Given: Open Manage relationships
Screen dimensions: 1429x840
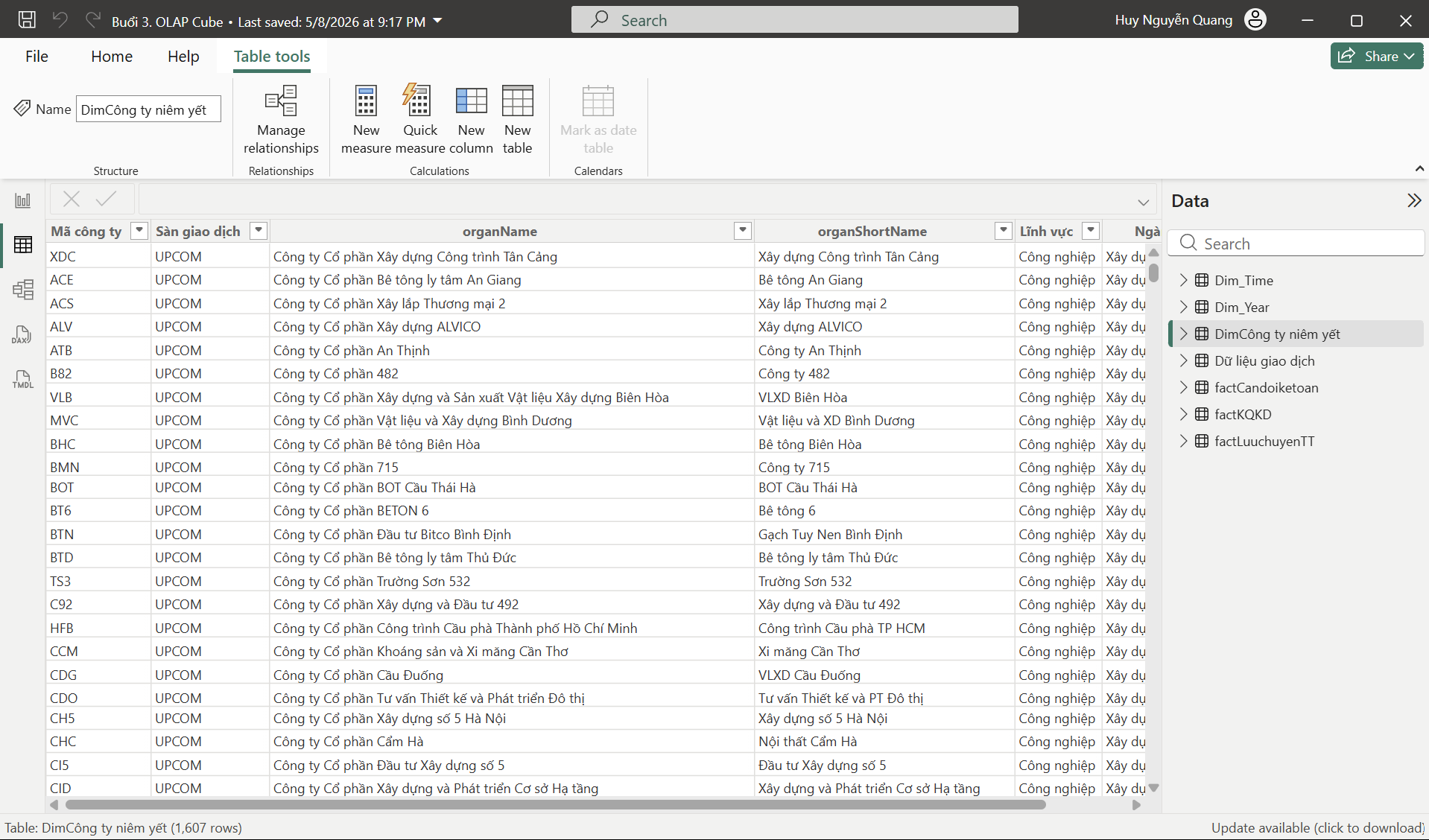Looking at the screenshot, I should coord(281,119).
